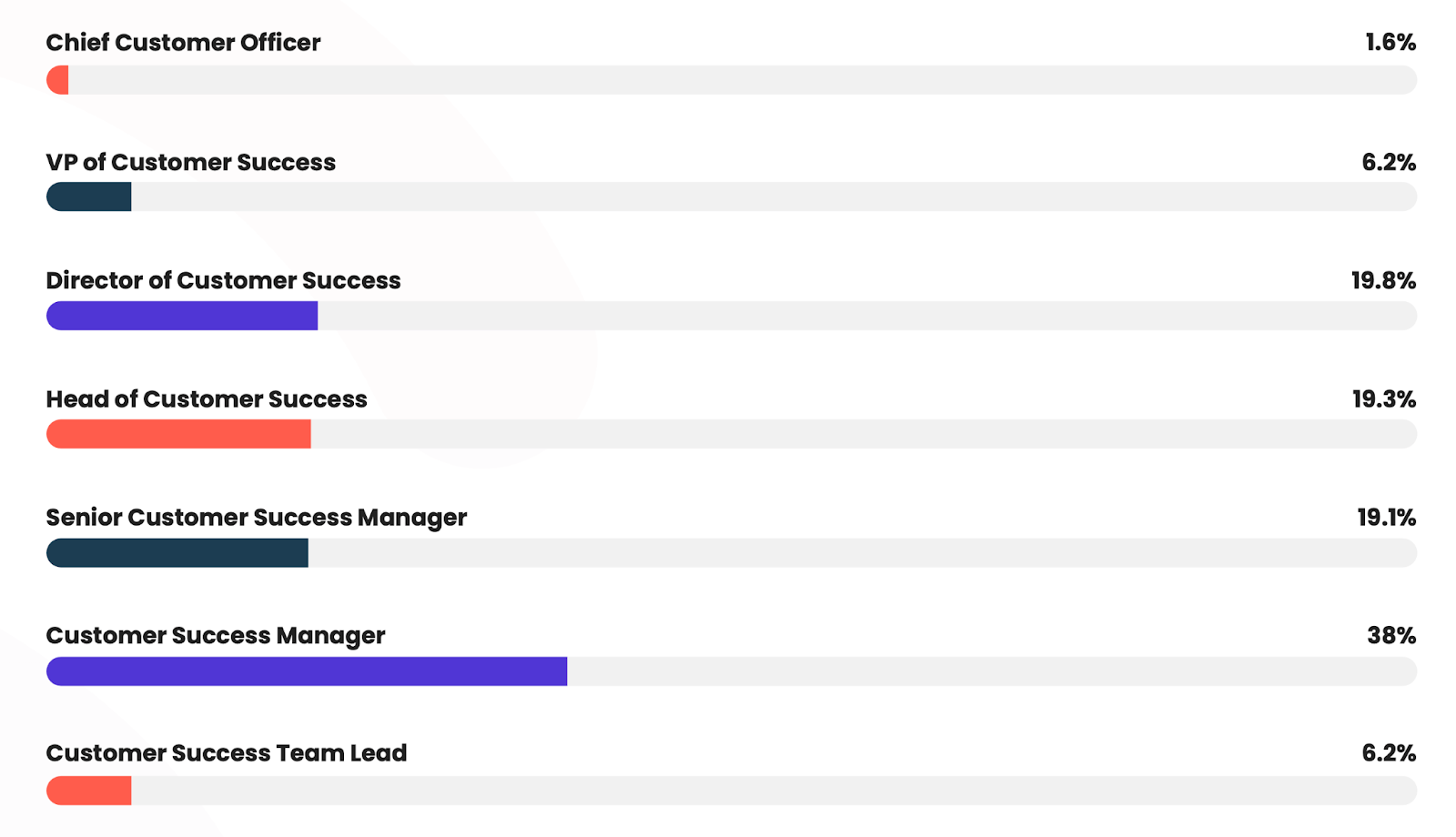Click the Customer Success Team Lead label

[x=227, y=753]
